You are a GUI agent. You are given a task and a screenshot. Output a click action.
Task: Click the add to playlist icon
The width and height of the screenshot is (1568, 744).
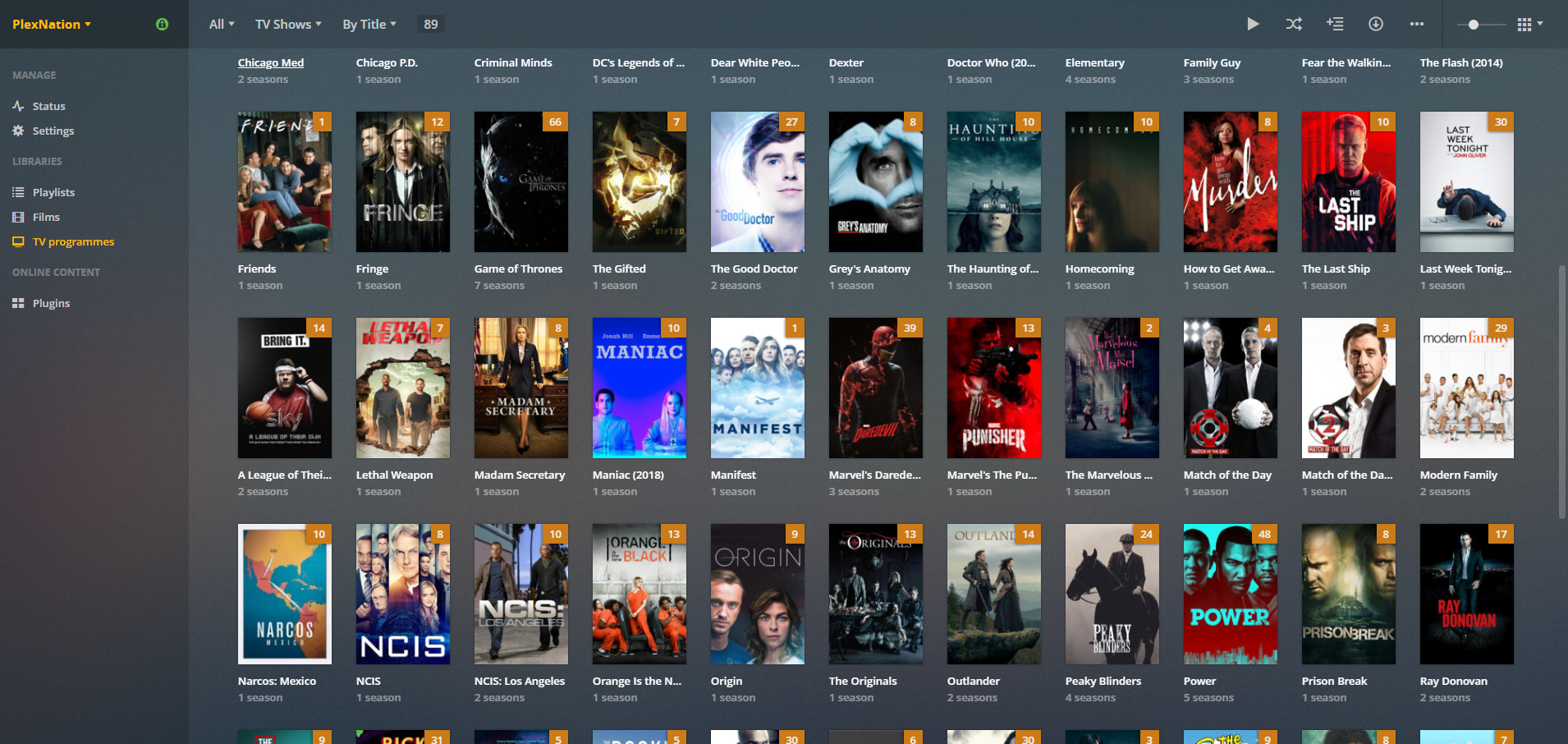(x=1335, y=24)
